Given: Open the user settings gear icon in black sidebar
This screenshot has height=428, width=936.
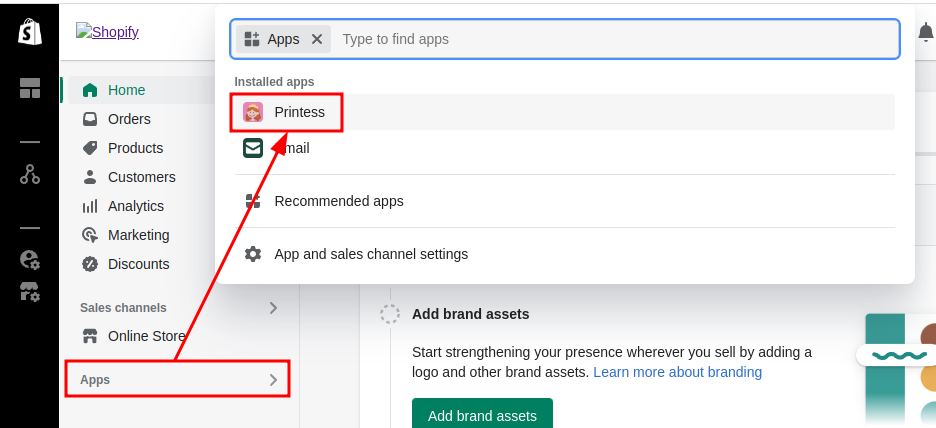Looking at the screenshot, I should 29,260.
